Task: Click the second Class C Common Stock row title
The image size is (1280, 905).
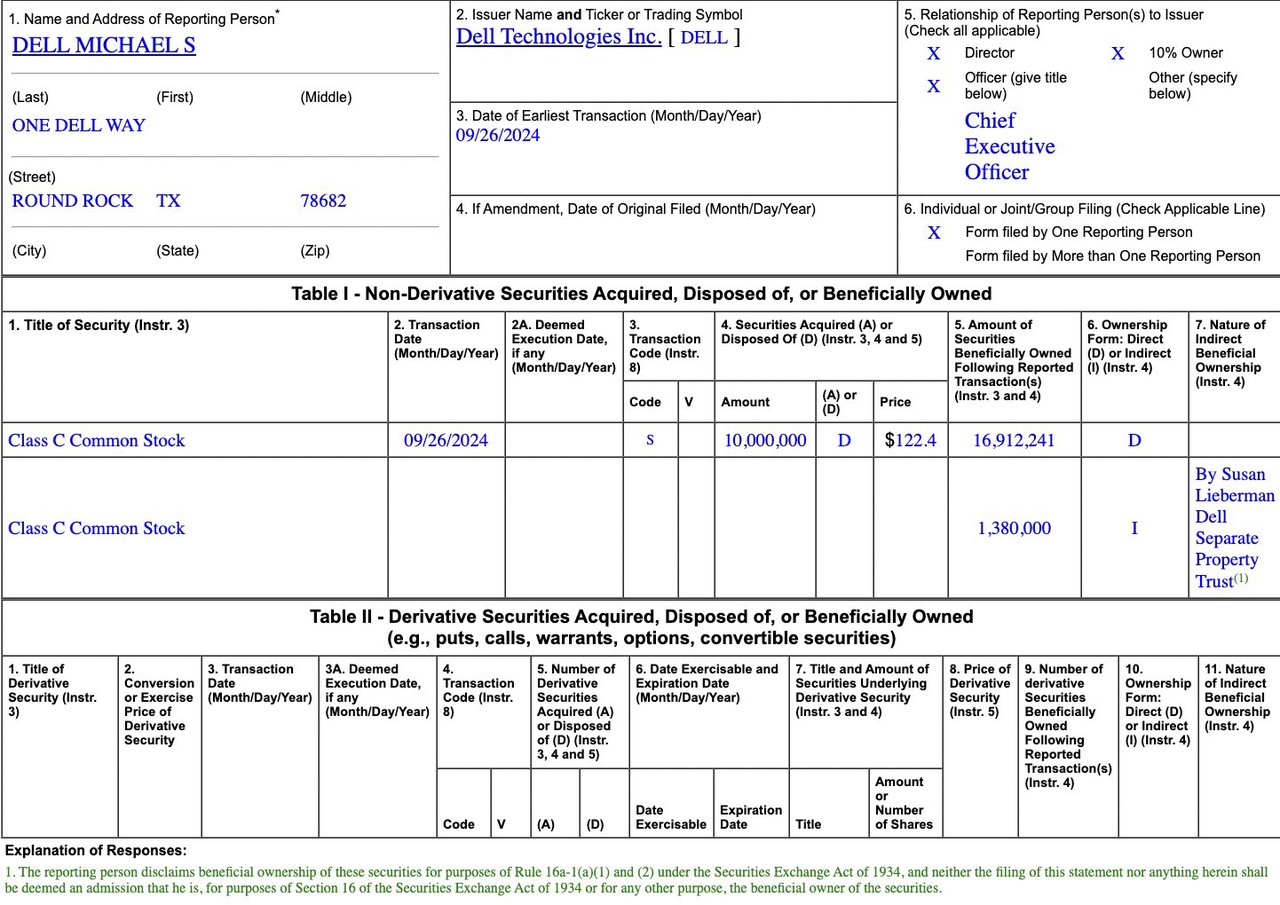Action: [x=96, y=529]
